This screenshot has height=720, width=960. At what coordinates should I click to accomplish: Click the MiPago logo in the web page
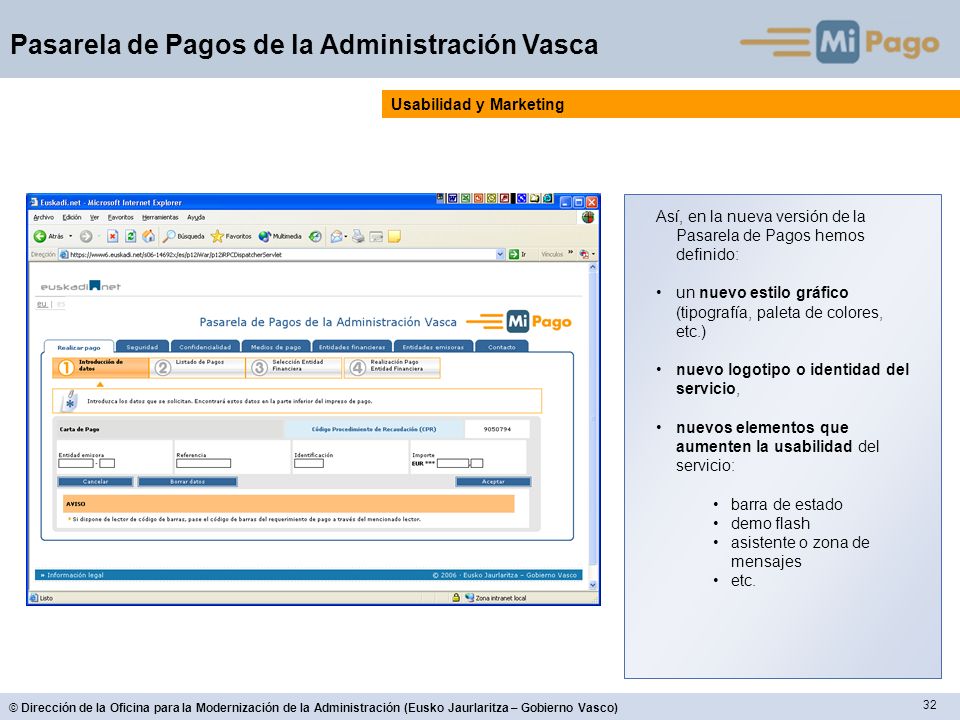[519, 321]
